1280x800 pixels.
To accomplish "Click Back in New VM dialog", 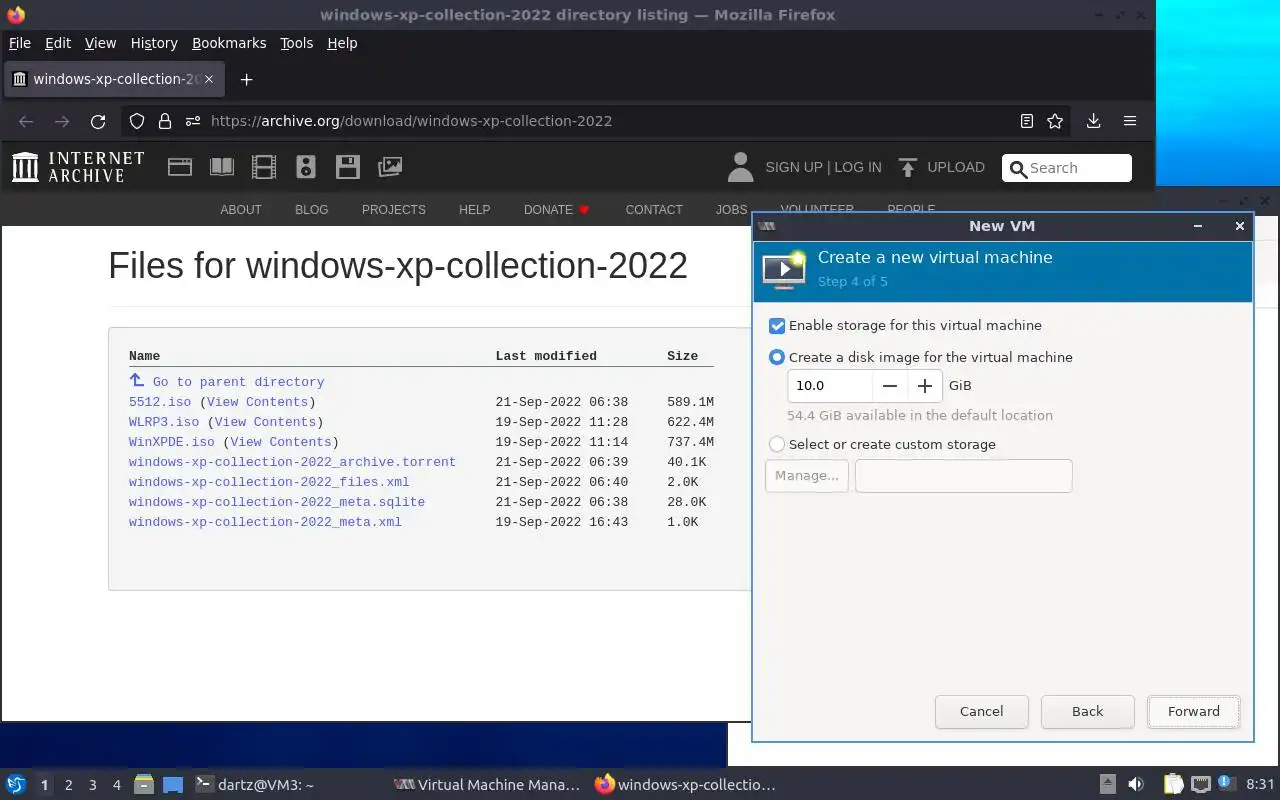I will pos(1088,712).
